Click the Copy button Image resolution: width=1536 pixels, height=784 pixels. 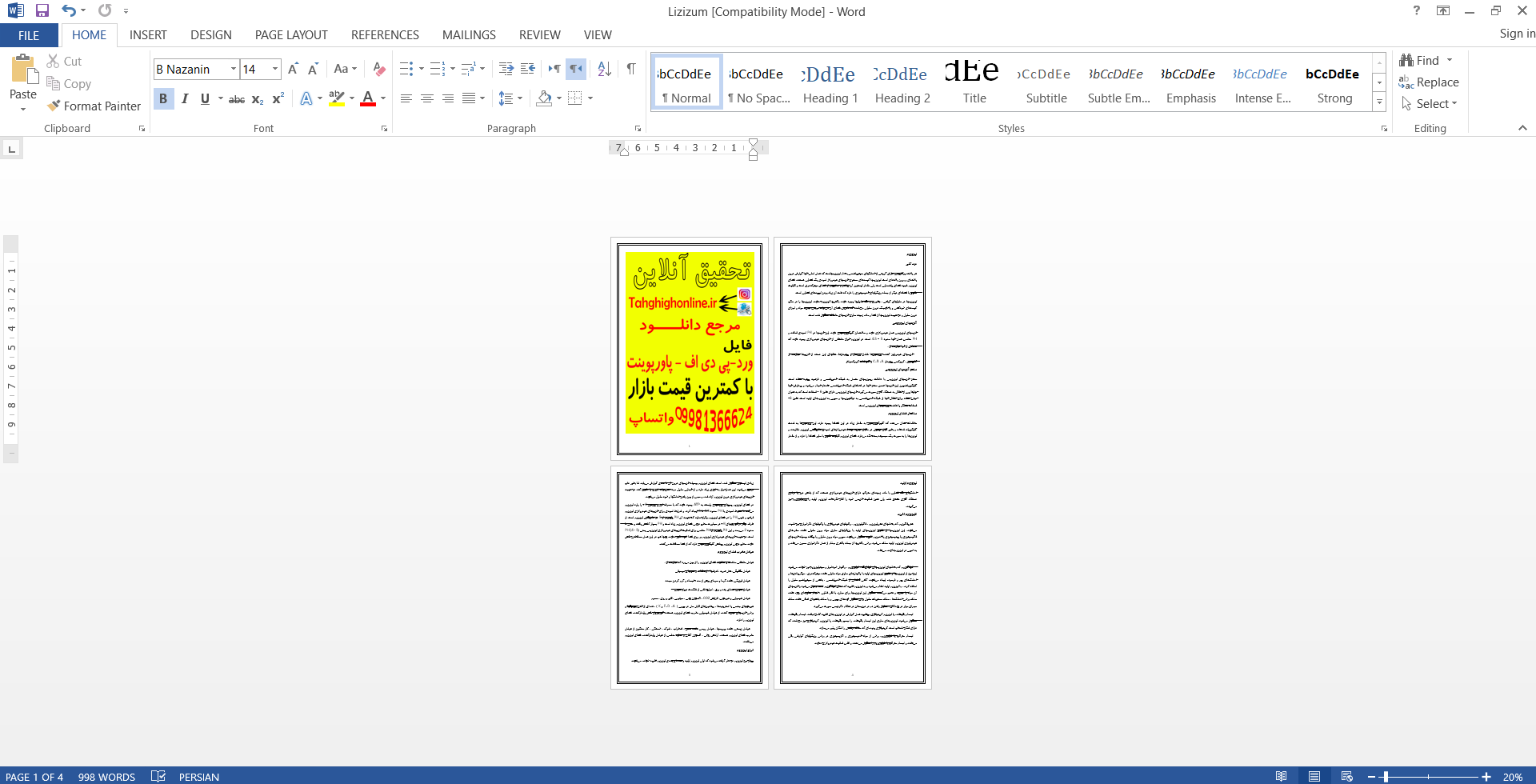coord(69,83)
